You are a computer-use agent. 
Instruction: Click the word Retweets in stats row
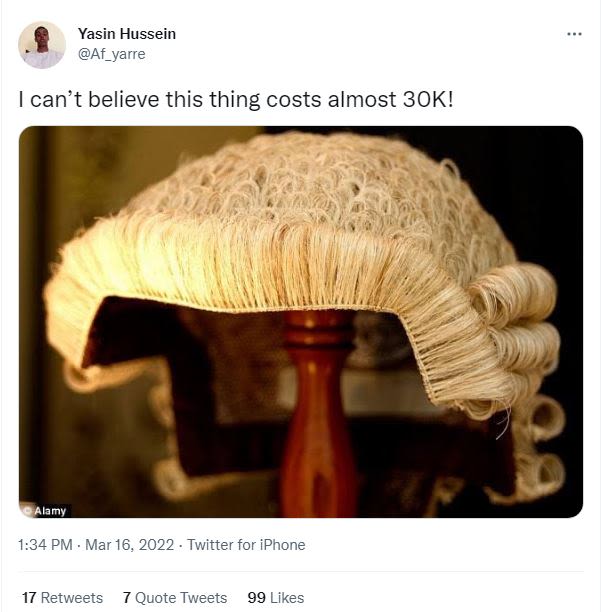72,598
